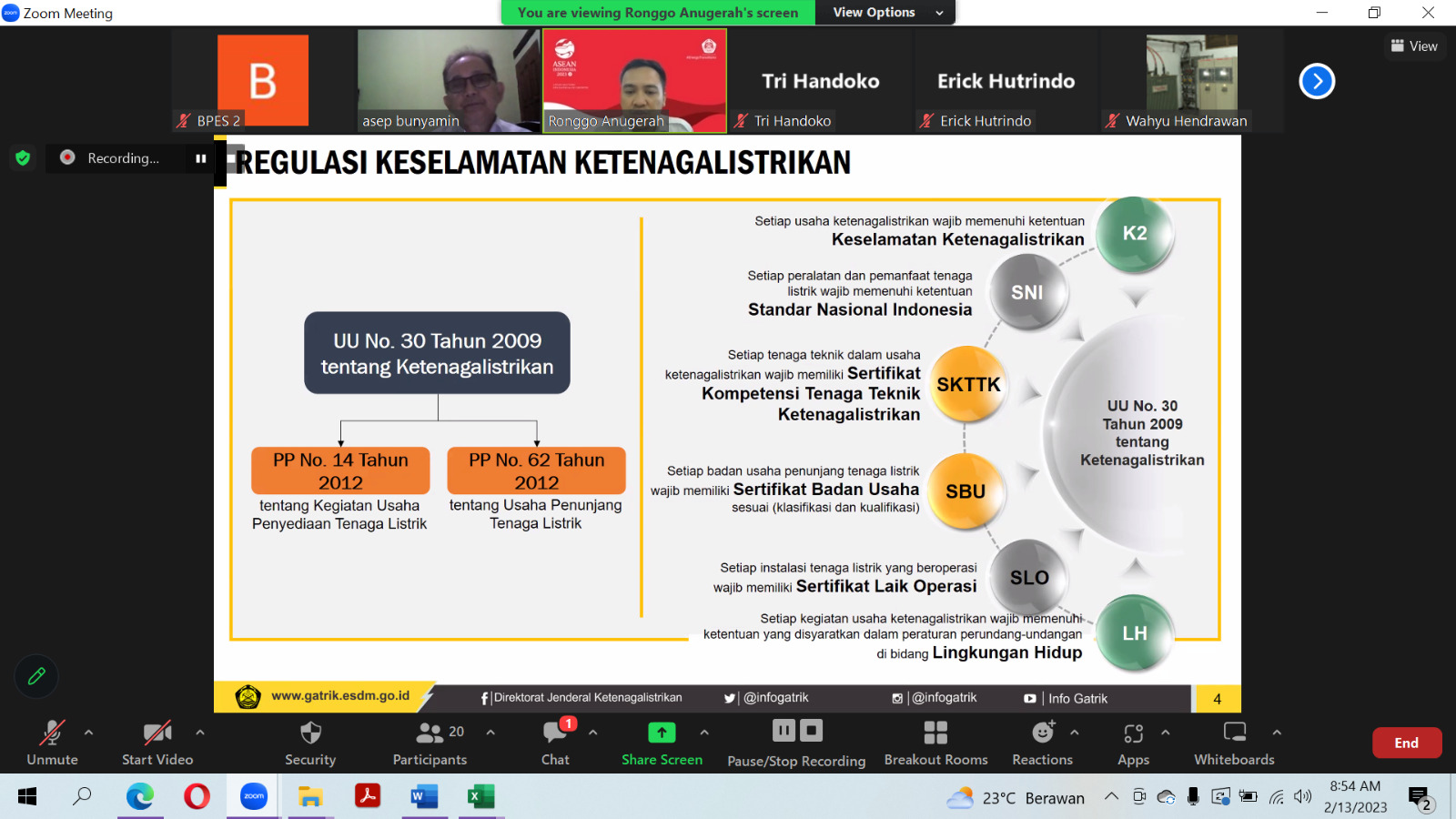Show next participants with blue arrow

coord(1317,81)
